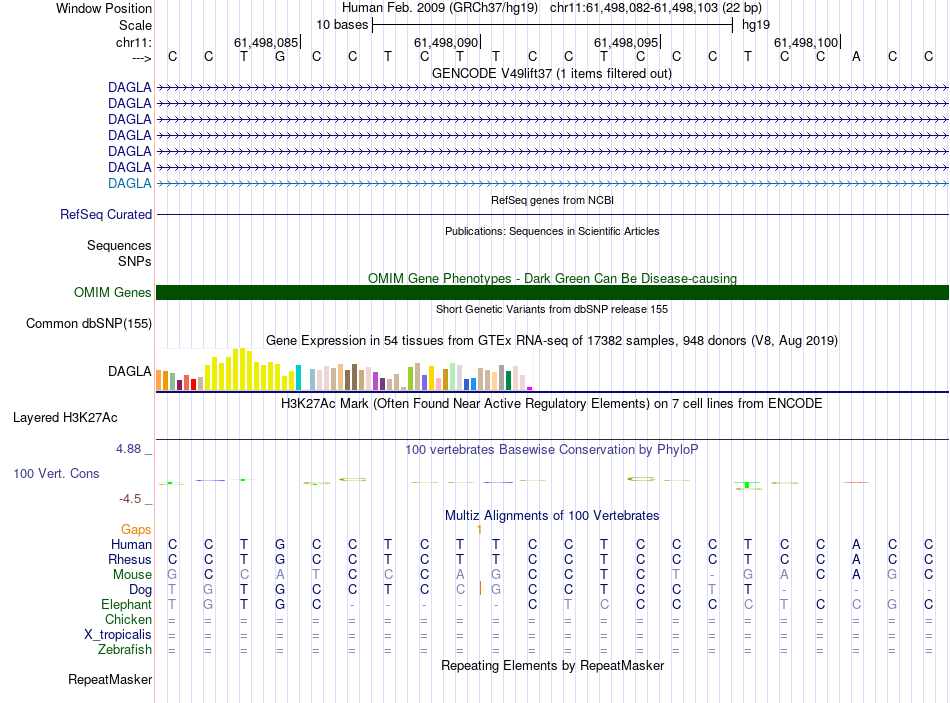Click the orange Gaps label
This screenshot has width=950, height=703.
click(136, 530)
